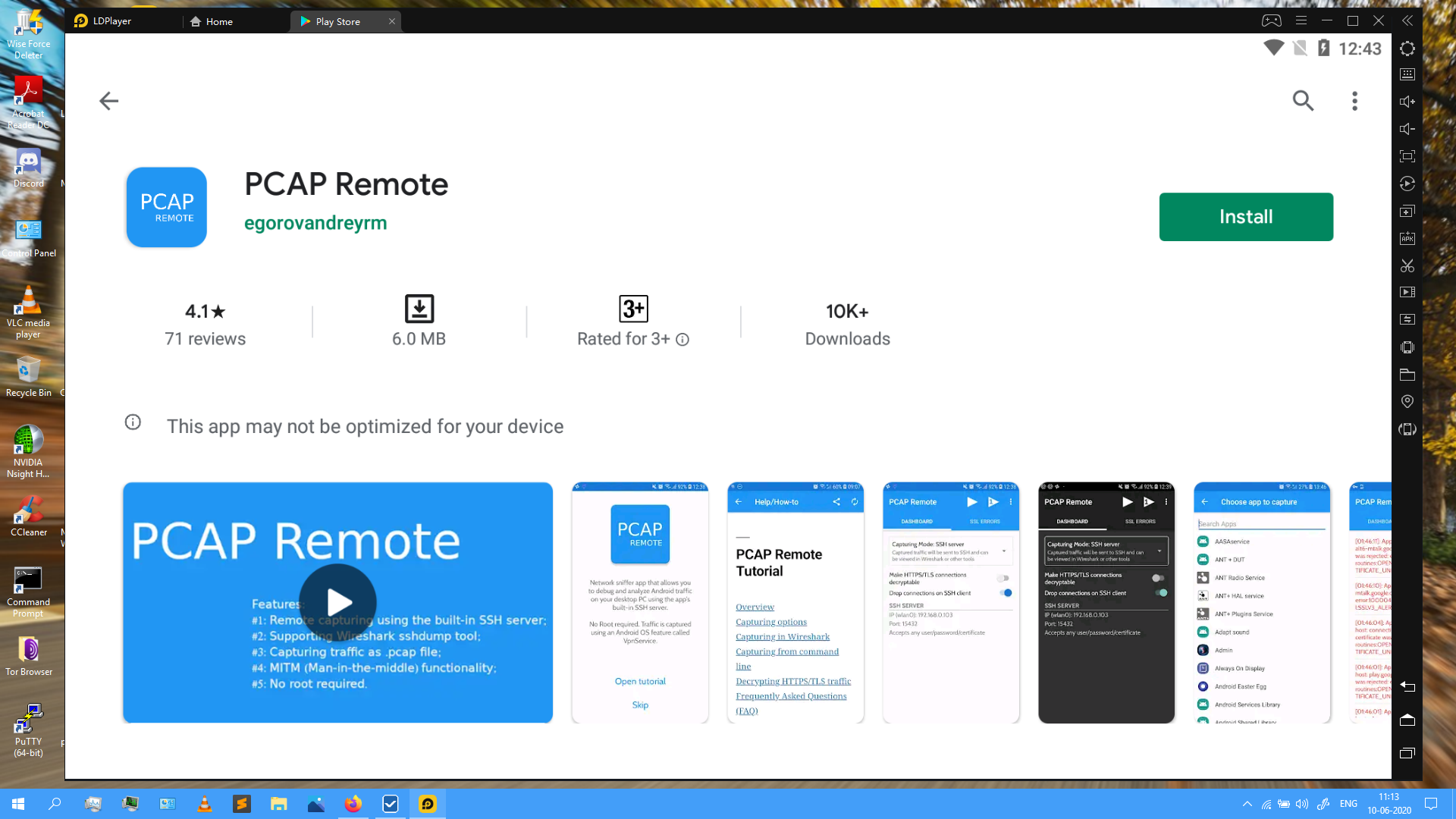The height and width of the screenshot is (819, 1456).
Task: Open Android recent apps in the sidebar
Action: (x=1407, y=753)
